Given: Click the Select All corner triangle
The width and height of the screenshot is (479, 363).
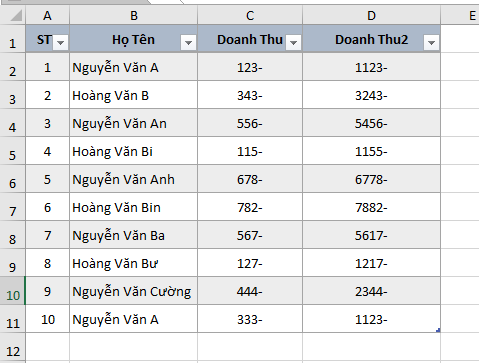Looking at the screenshot, I should [15, 15].
